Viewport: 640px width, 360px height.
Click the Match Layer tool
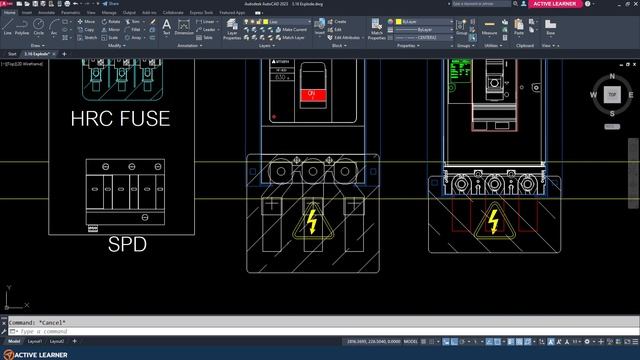click(x=290, y=38)
